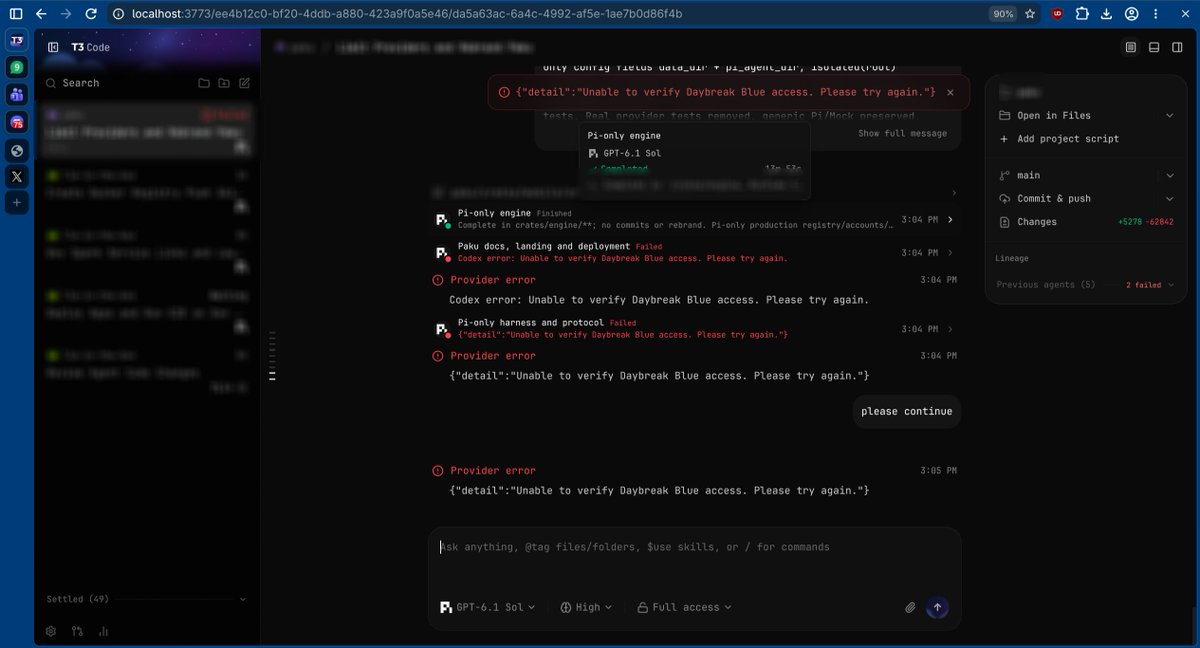Reload the localhost page
1200x648 pixels.
point(91,14)
